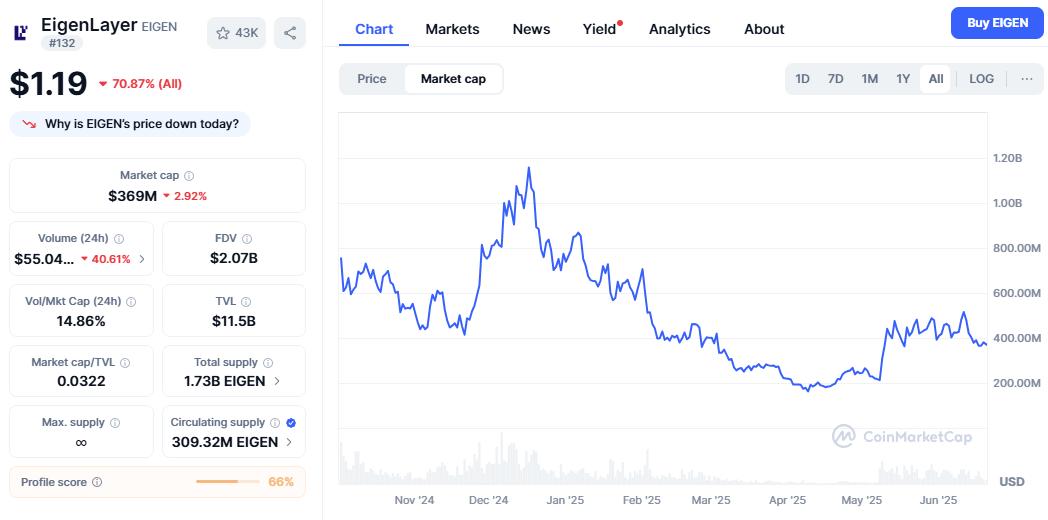
Task: Click the FDV info icon
Action: (x=247, y=239)
